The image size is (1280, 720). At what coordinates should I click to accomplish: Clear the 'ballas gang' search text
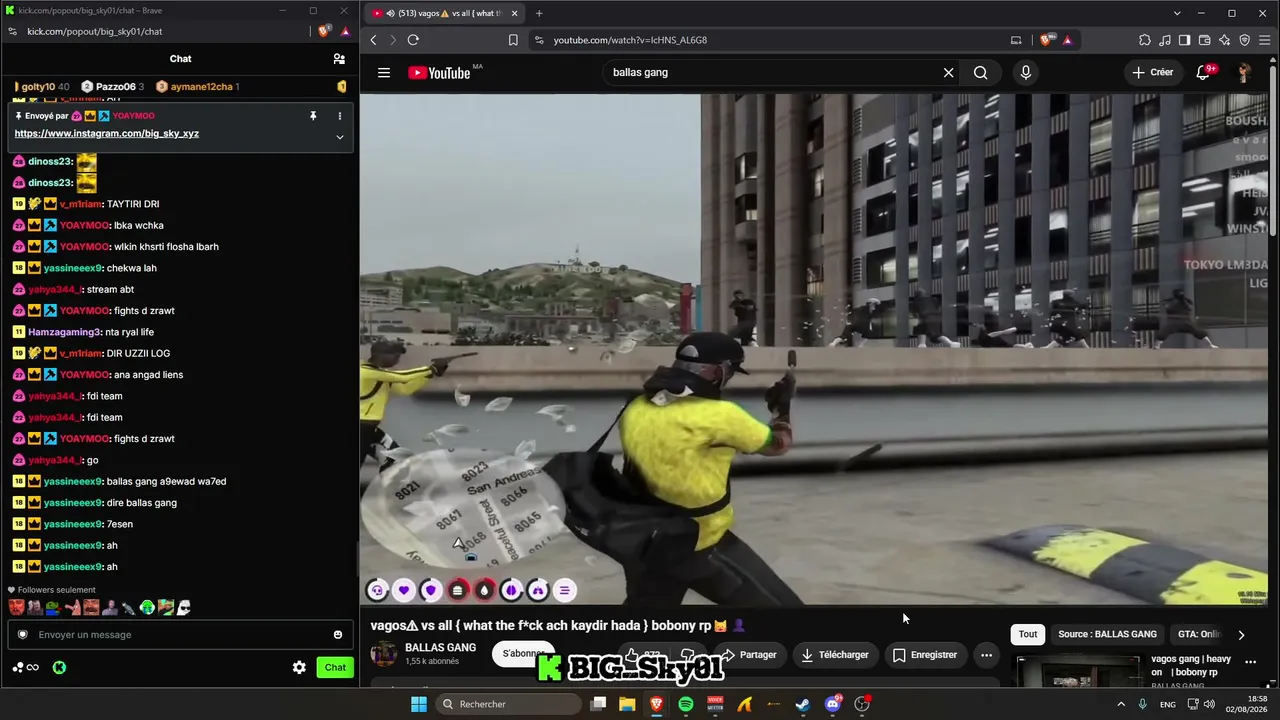[948, 72]
